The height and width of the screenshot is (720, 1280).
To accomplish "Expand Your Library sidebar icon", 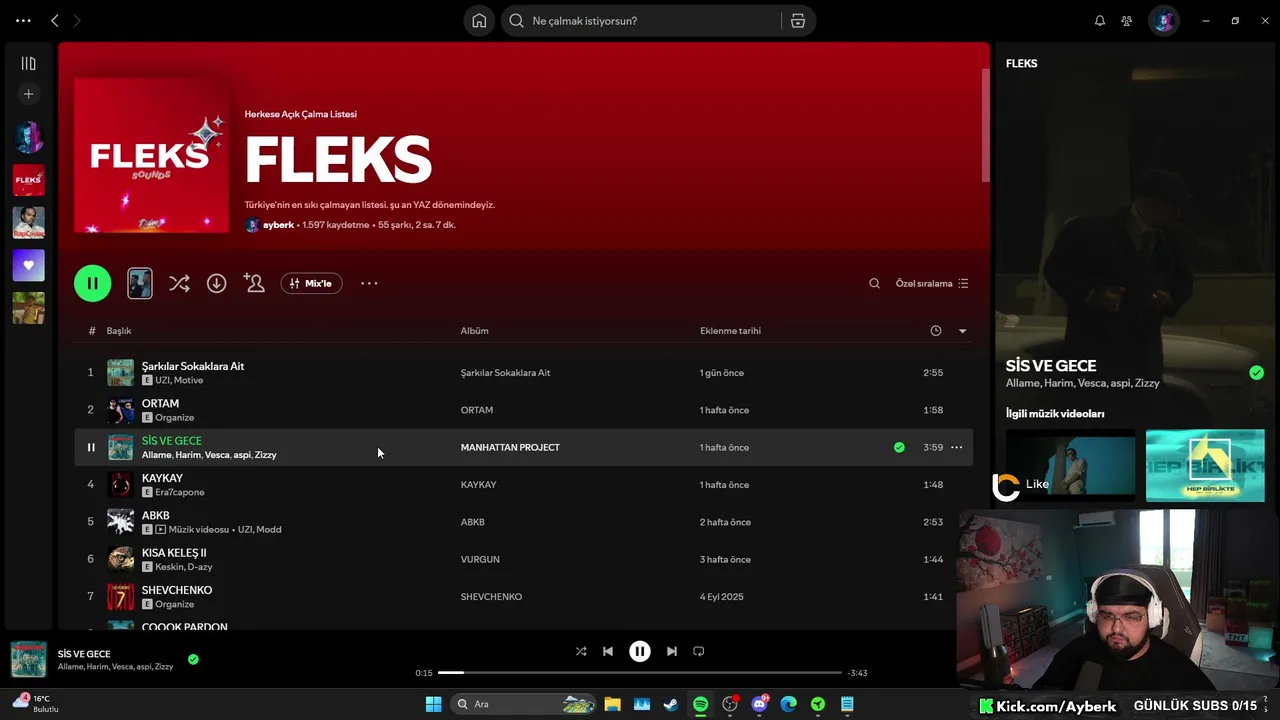I will pyautogui.click(x=28, y=63).
